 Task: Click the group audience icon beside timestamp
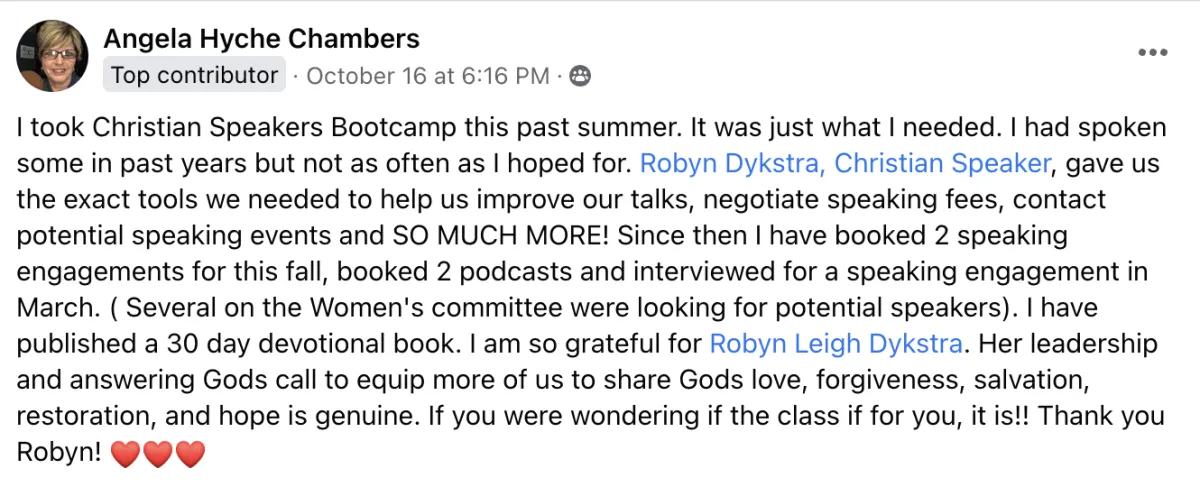coord(581,76)
